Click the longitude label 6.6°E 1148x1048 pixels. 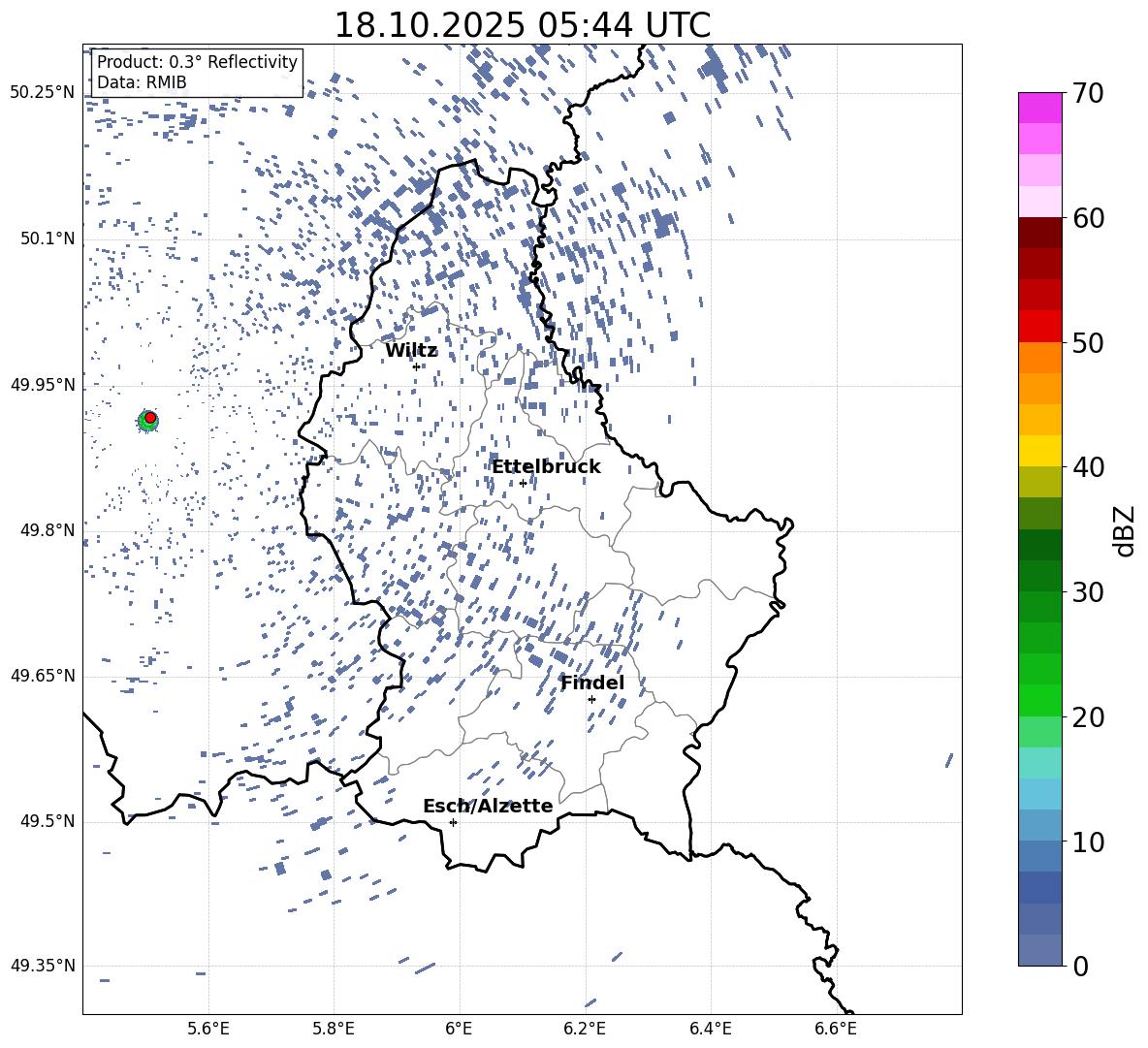tap(836, 1029)
